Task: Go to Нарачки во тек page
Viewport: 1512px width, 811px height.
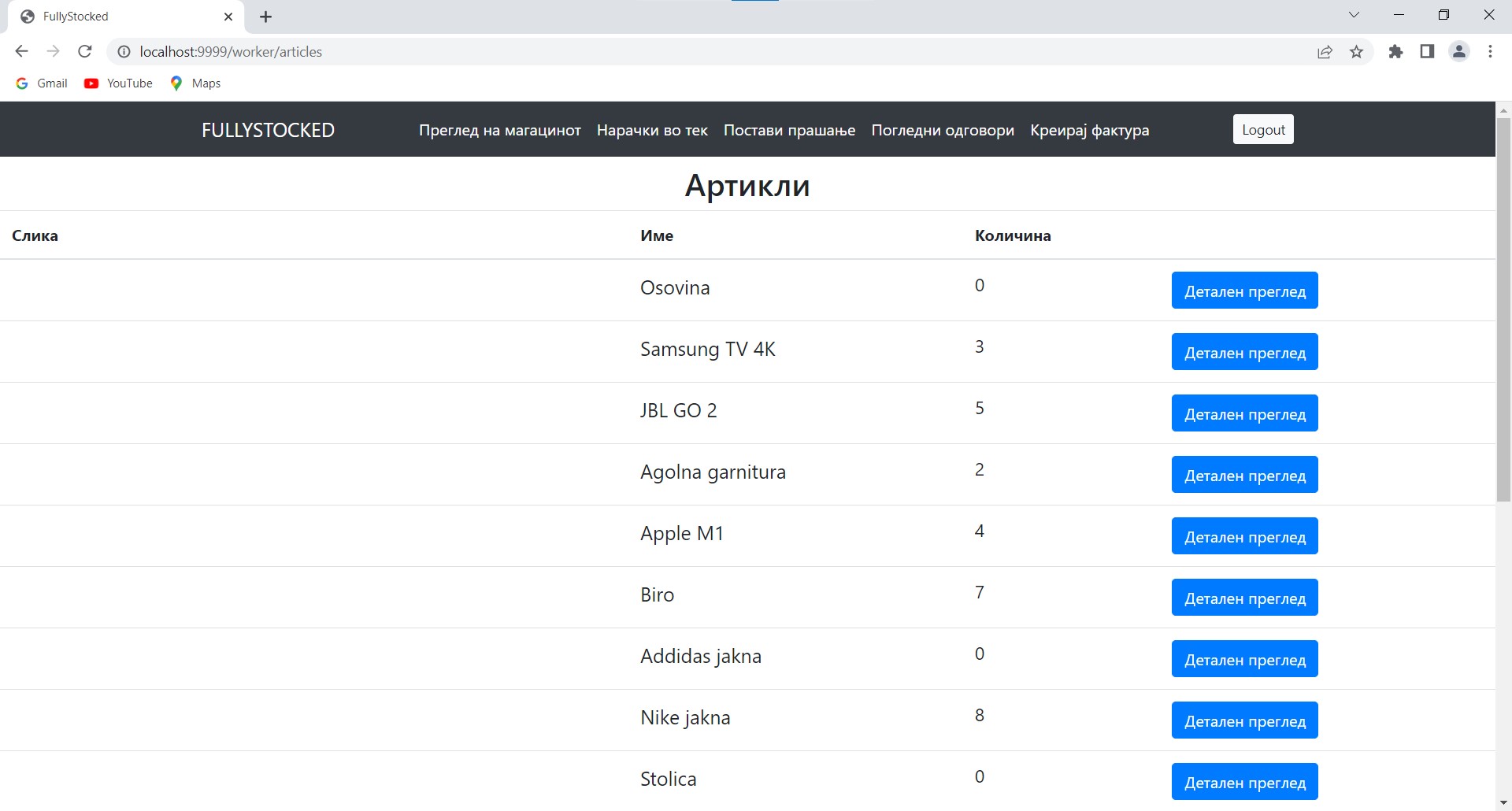Action: (652, 131)
